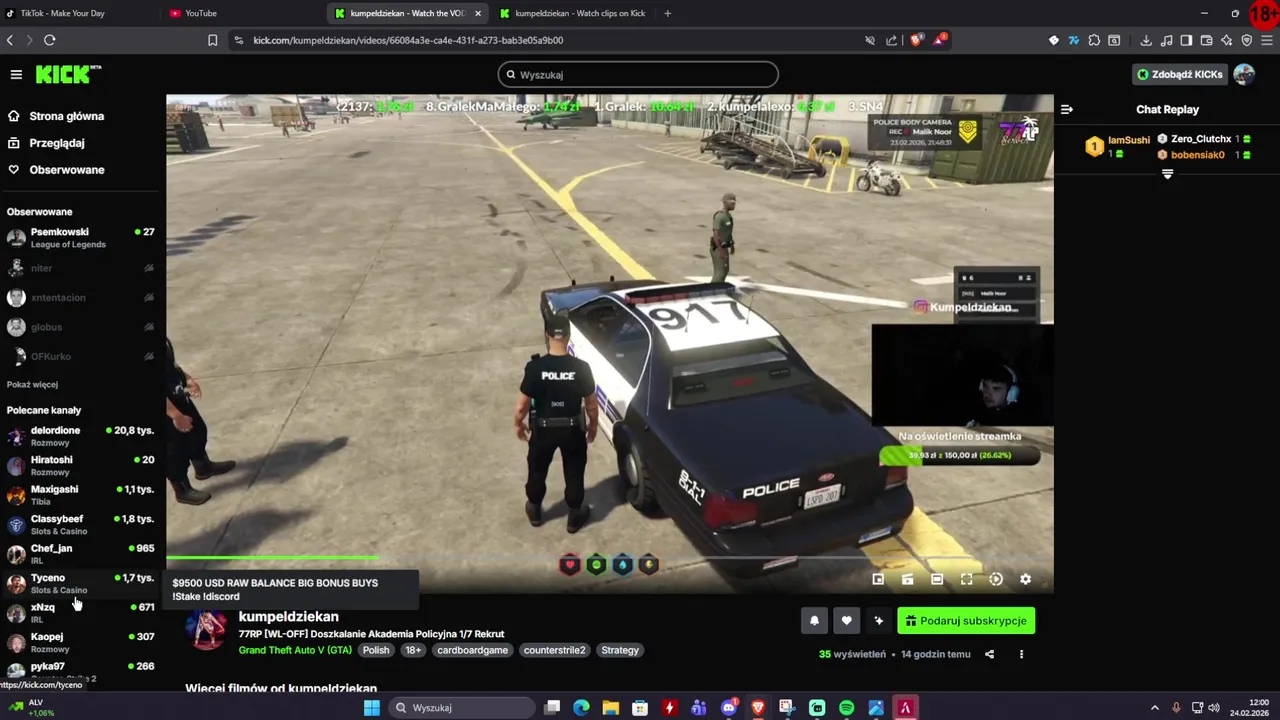Bookmark this page
The image size is (1280, 720).
coord(212,40)
